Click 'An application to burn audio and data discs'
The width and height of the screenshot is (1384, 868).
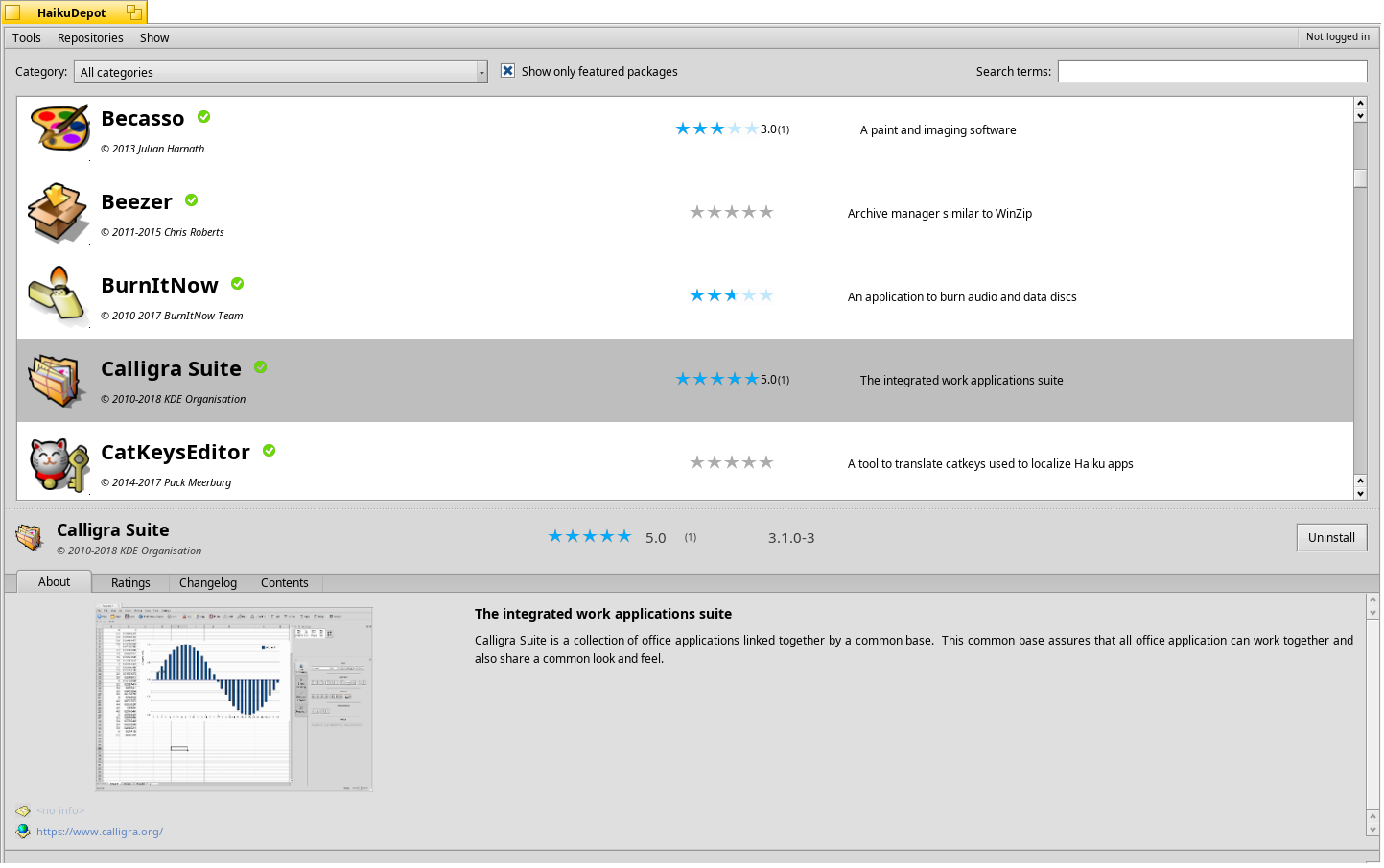(963, 297)
